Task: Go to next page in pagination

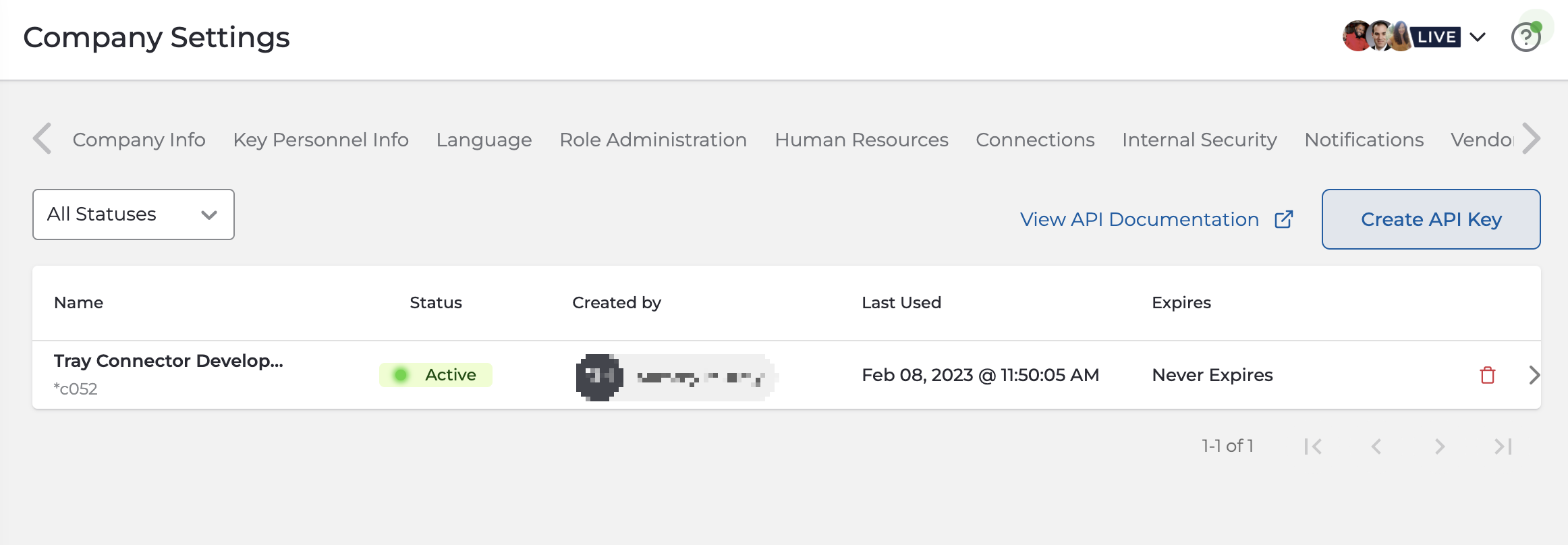Action: click(x=1440, y=446)
